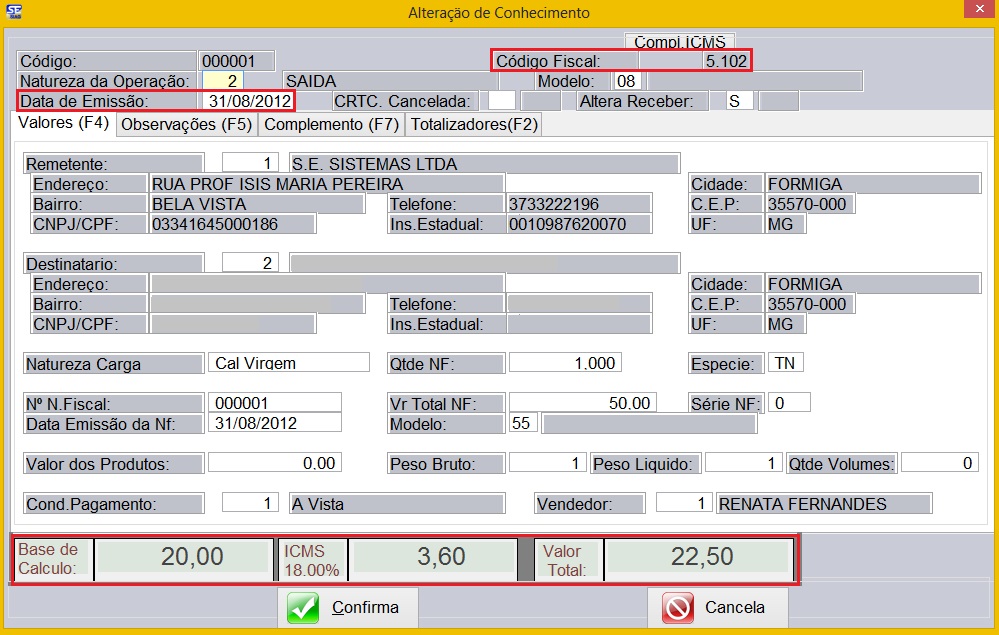Select the Valores (F4) tab
Viewport: 999px width, 635px height.
pos(64,124)
